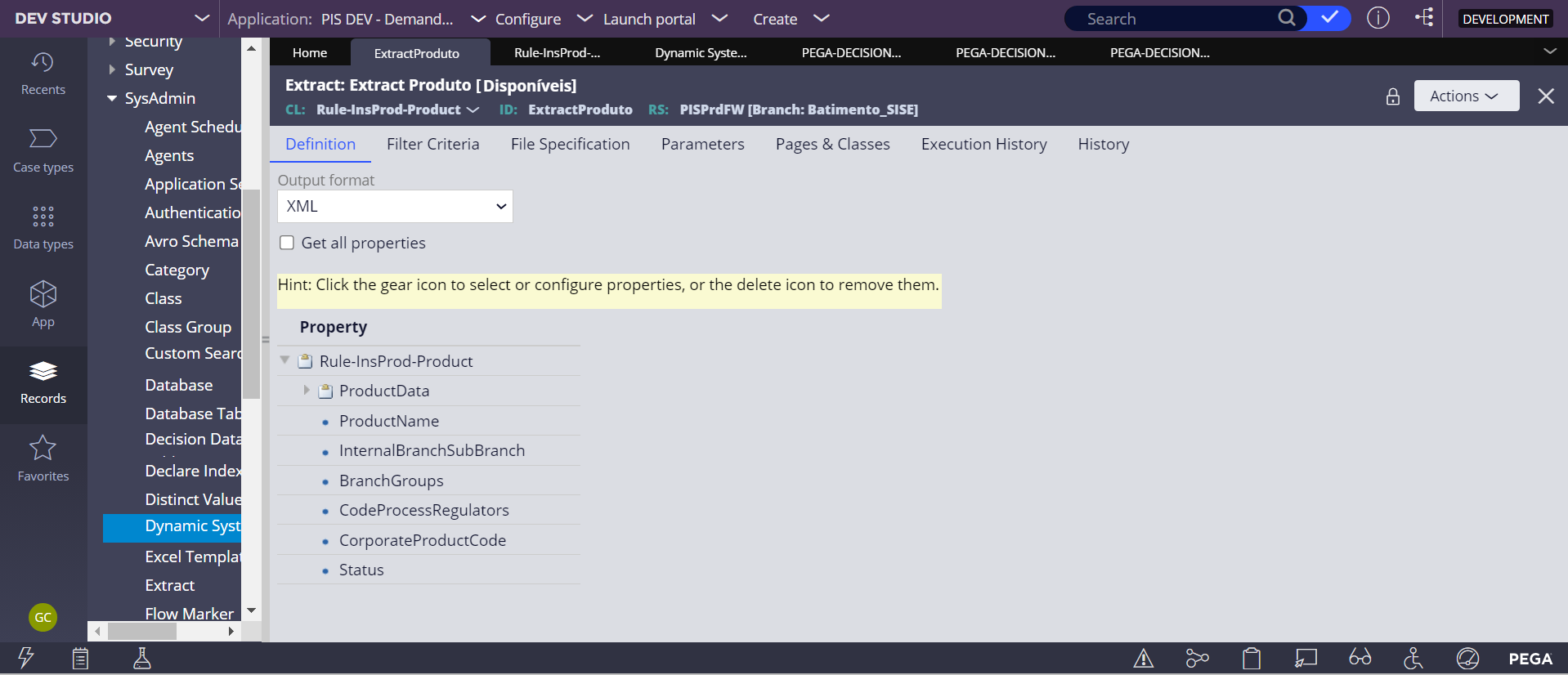Open the Output format XML dropdown

395,207
